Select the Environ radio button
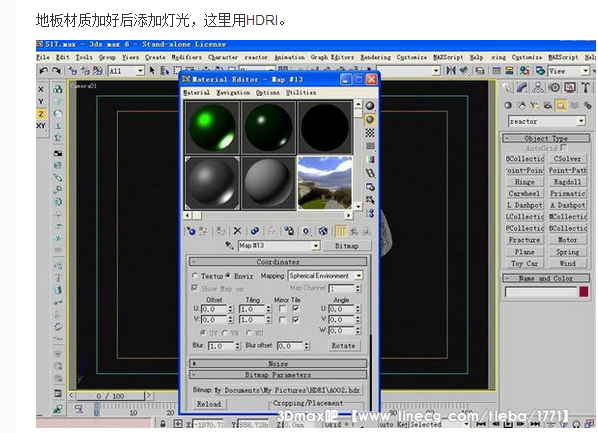This screenshot has width=598, height=433. [x=228, y=275]
